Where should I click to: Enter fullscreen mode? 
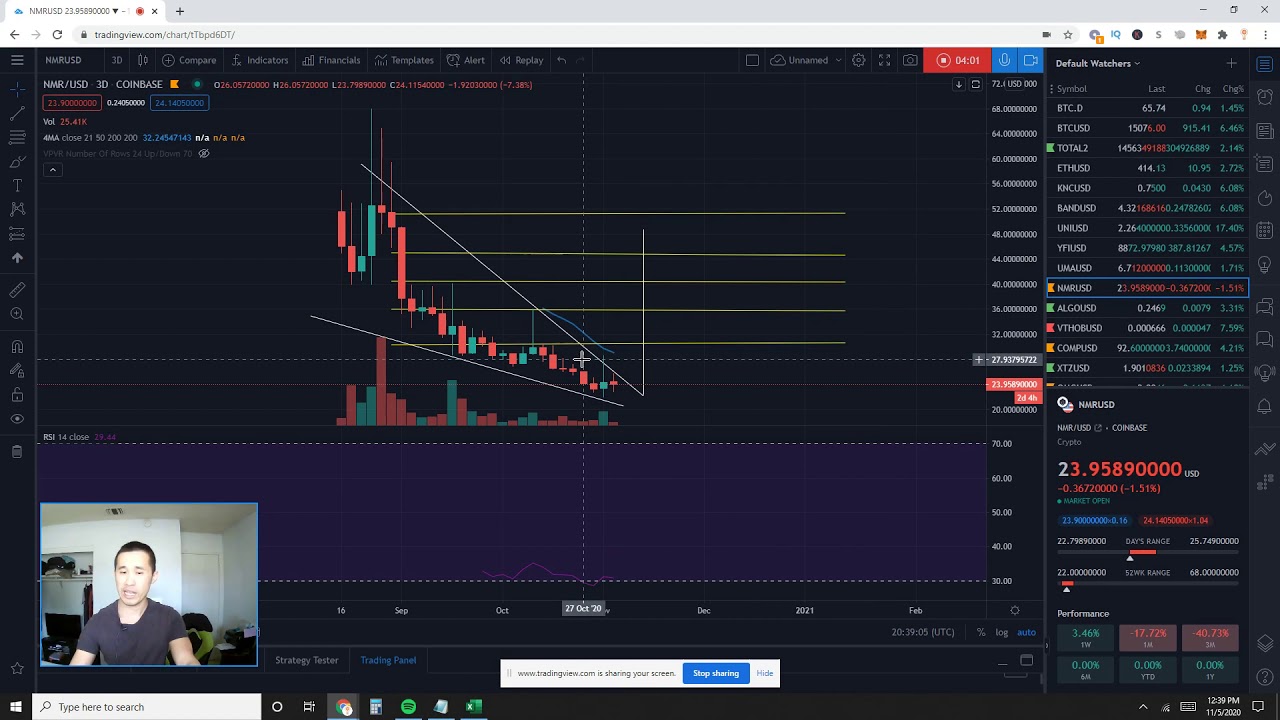pyautogui.click(x=884, y=60)
